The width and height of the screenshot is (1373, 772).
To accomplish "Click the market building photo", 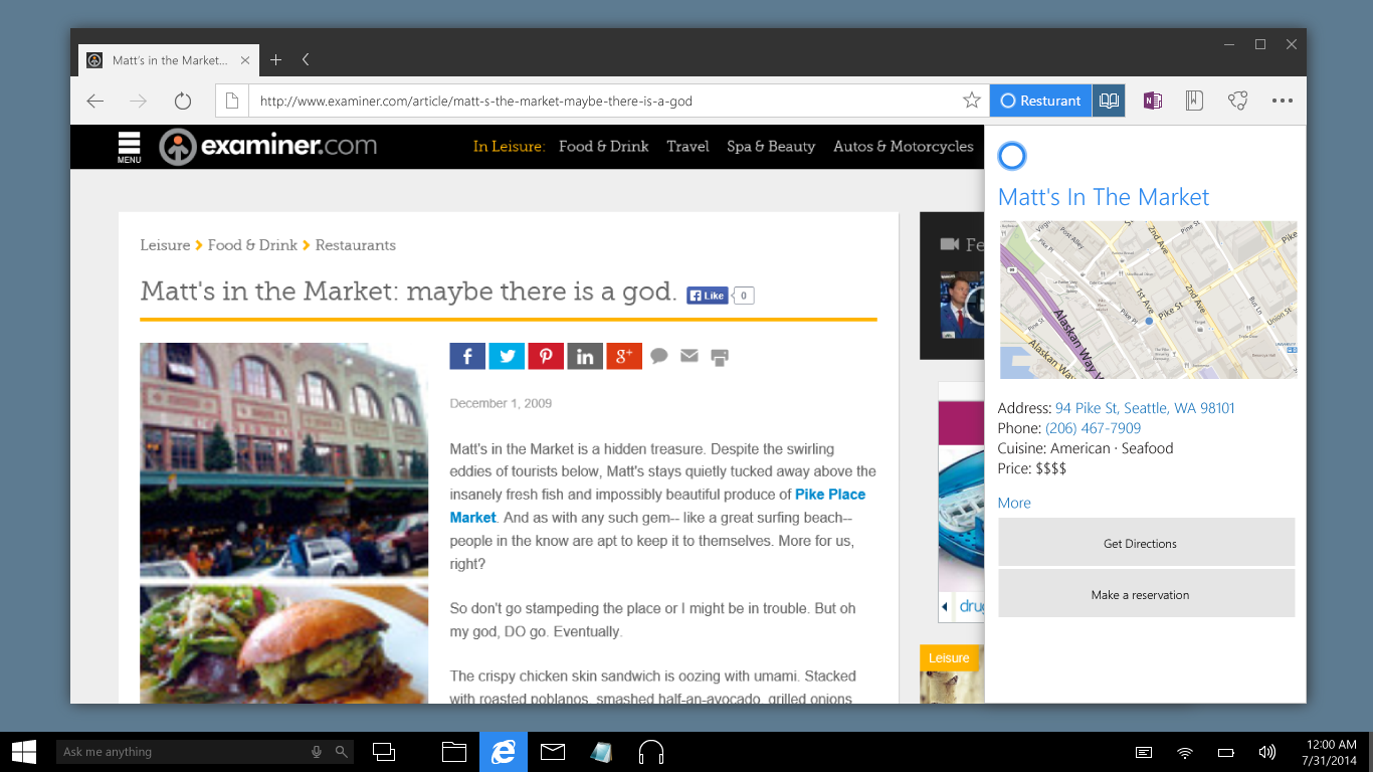I will click(x=284, y=460).
